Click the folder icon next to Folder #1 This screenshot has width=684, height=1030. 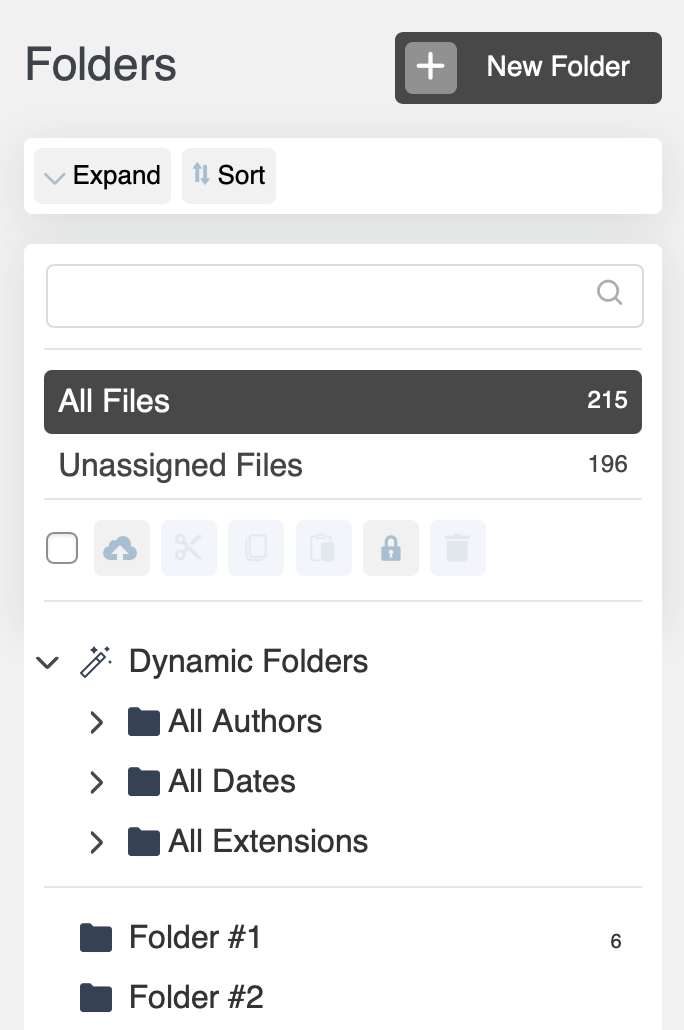[96, 937]
